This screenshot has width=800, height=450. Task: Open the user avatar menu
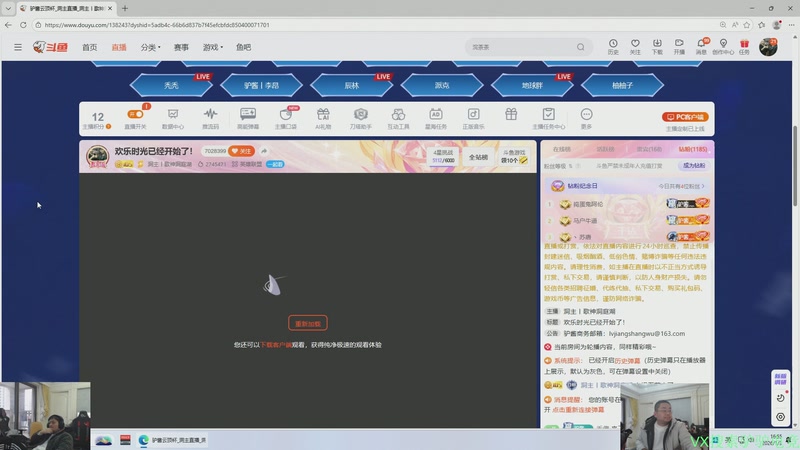click(768, 47)
